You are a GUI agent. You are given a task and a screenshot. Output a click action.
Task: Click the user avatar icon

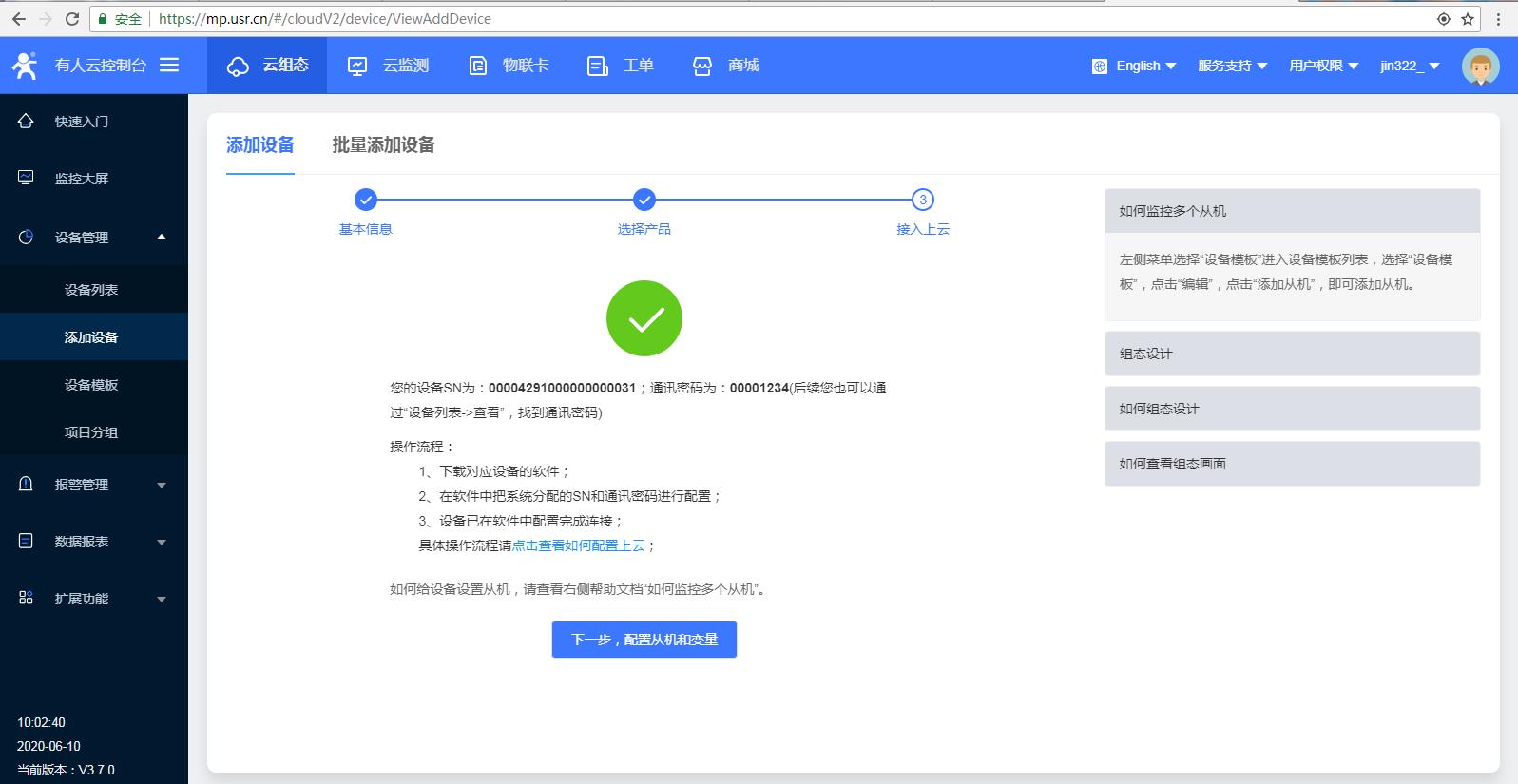pos(1479,66)
